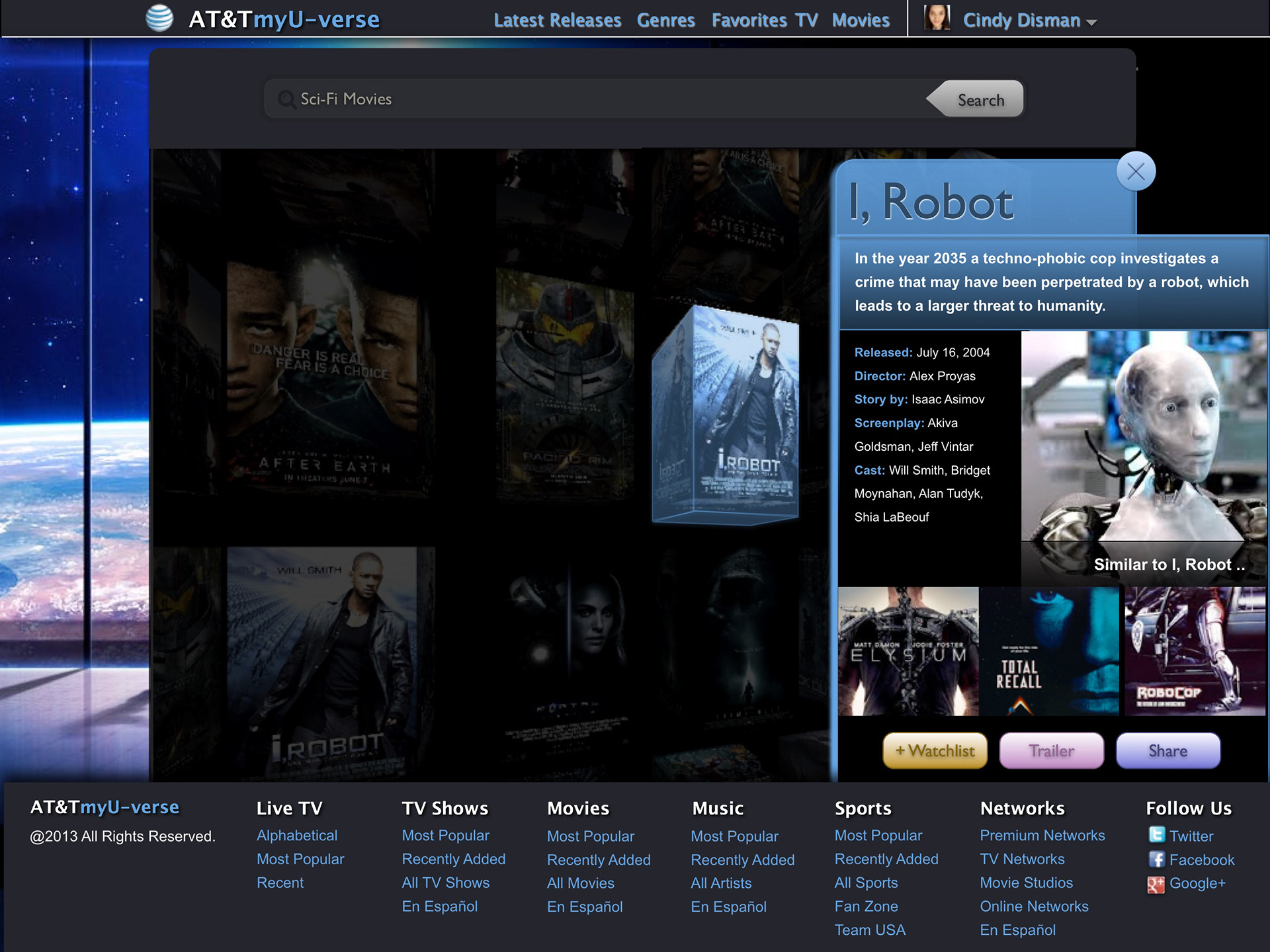Screen dimensions: 1270x952
Task: Open Networks En Español link
Action: click(1018, 930)
